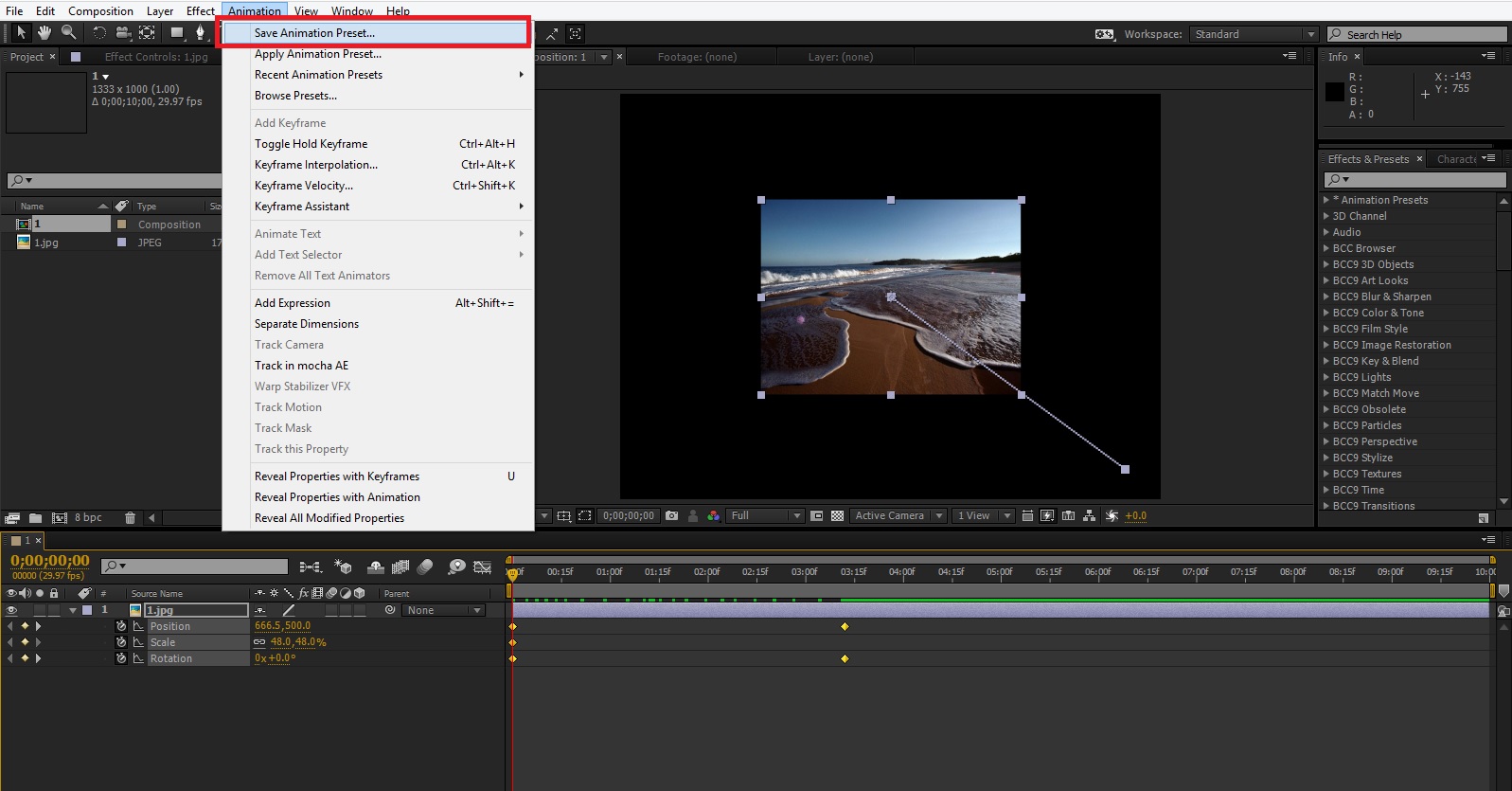The width and height of the screenshot is (1512, 791).
Task: Open the Show Channel color circles button
Action: [713, 516]
